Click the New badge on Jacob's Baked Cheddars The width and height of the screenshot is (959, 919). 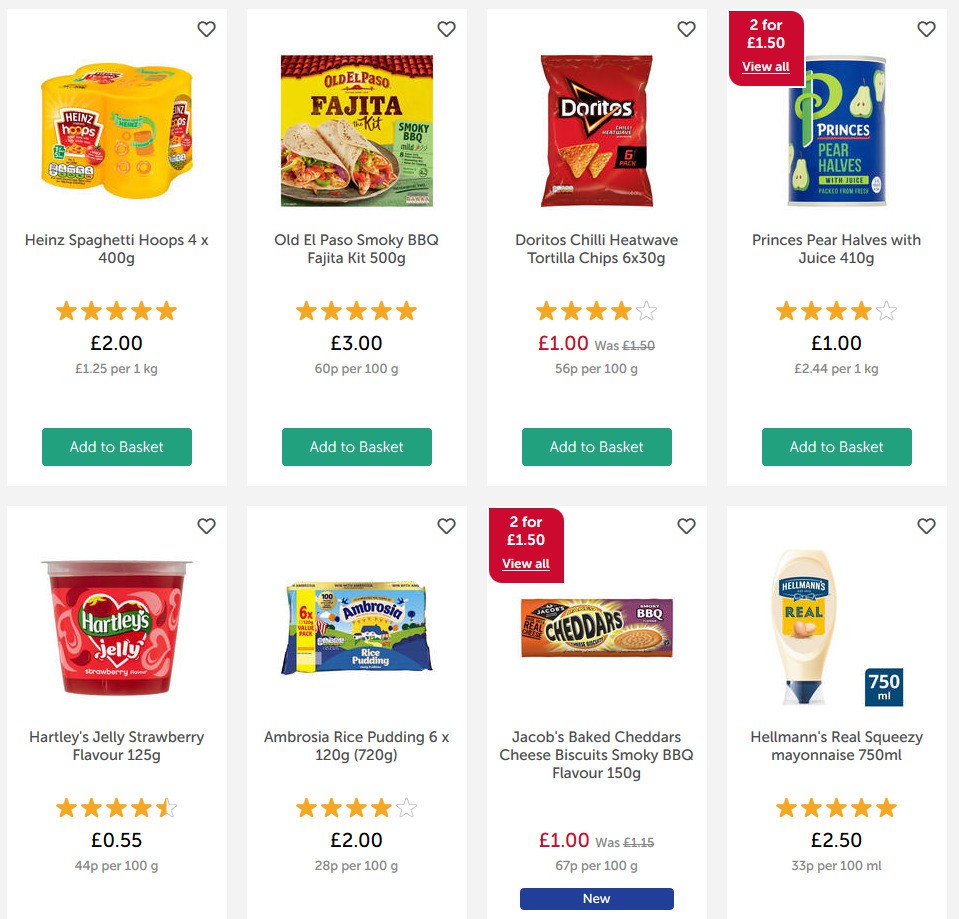(x=596, y=898)
